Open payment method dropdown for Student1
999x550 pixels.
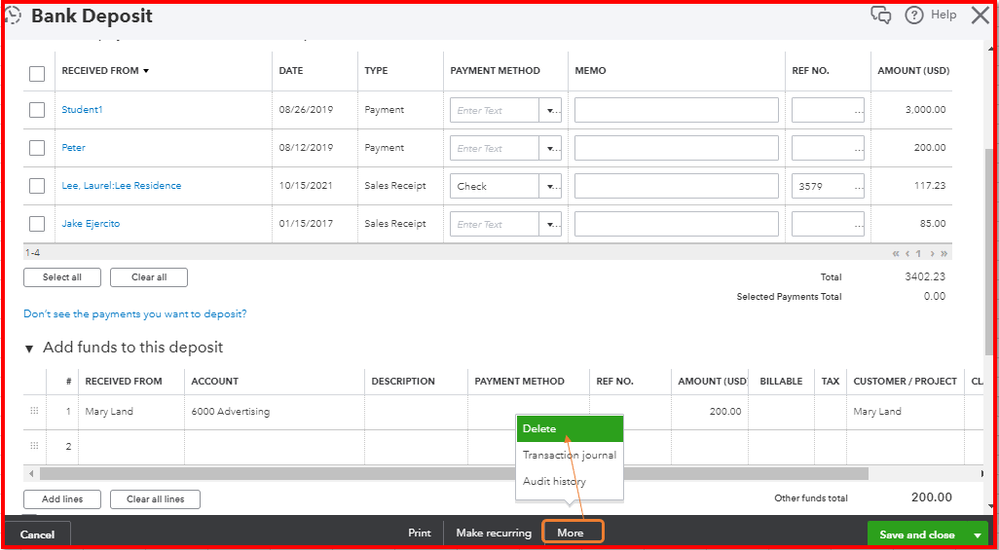(550, 110)
